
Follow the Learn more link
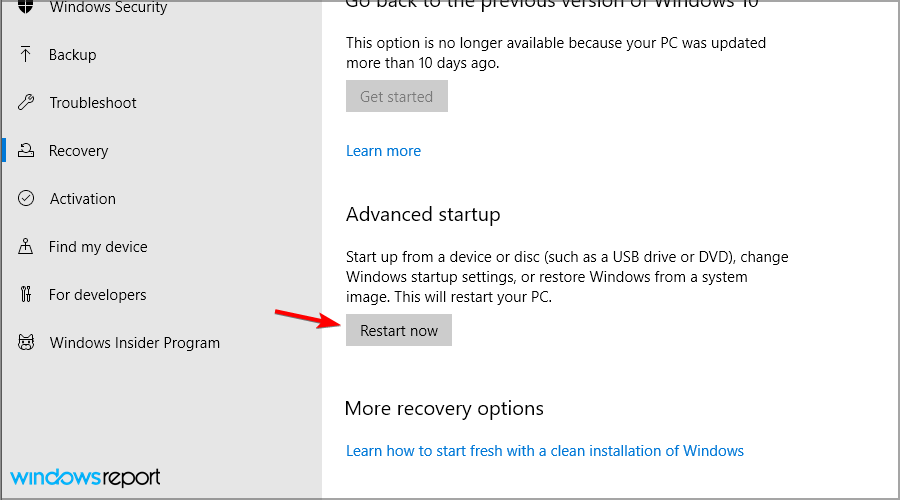coord(383,151)
